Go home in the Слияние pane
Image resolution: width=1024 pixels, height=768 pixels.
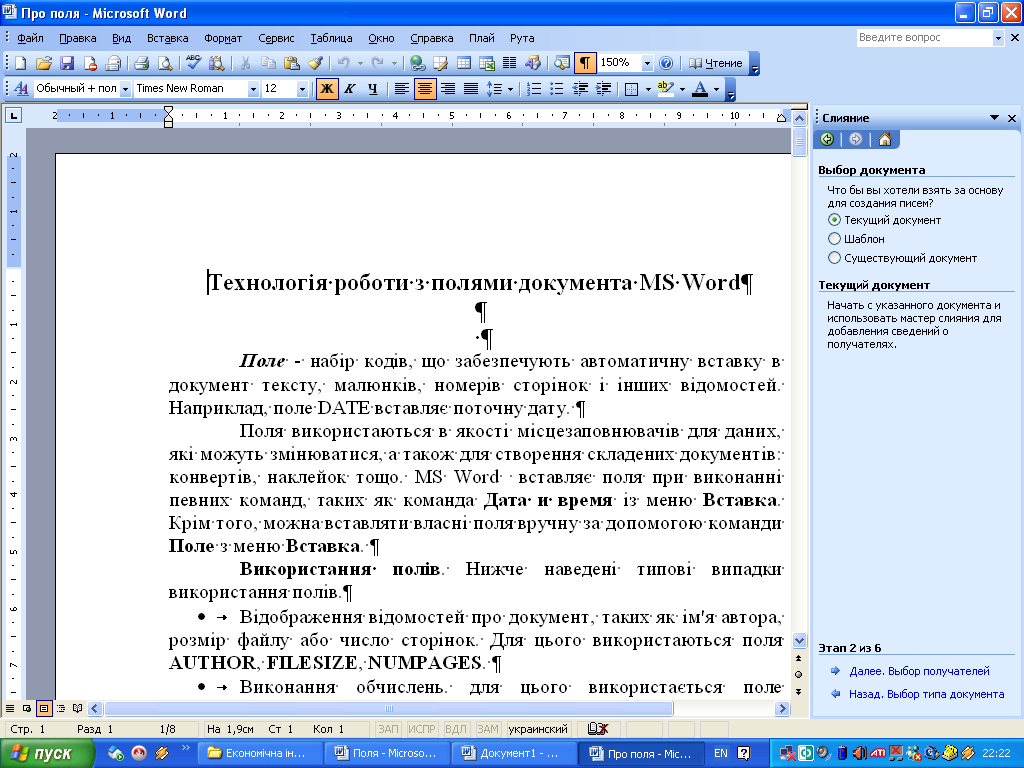click(x=885, y=139)
